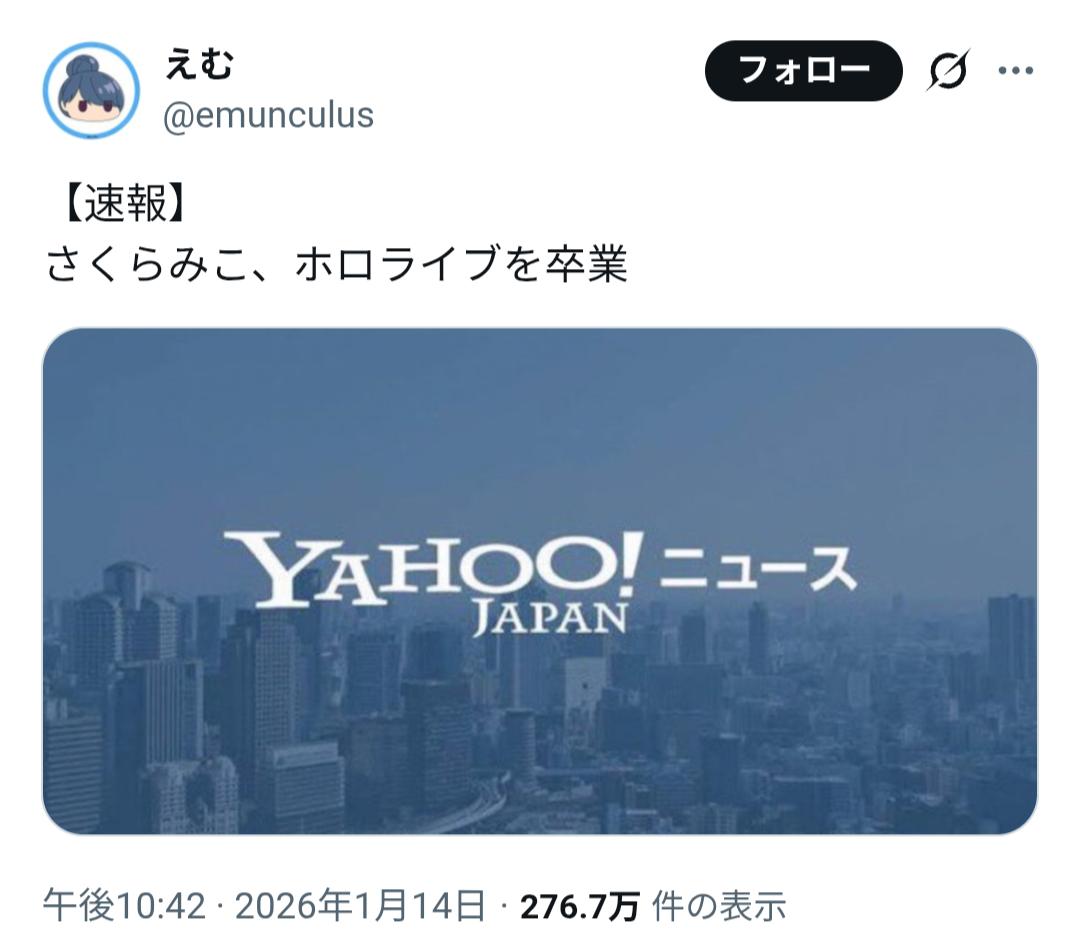Click the name さくらみこ in the post
The height and width of the screenshot is (940, 1080).
[x=147, y=264]
